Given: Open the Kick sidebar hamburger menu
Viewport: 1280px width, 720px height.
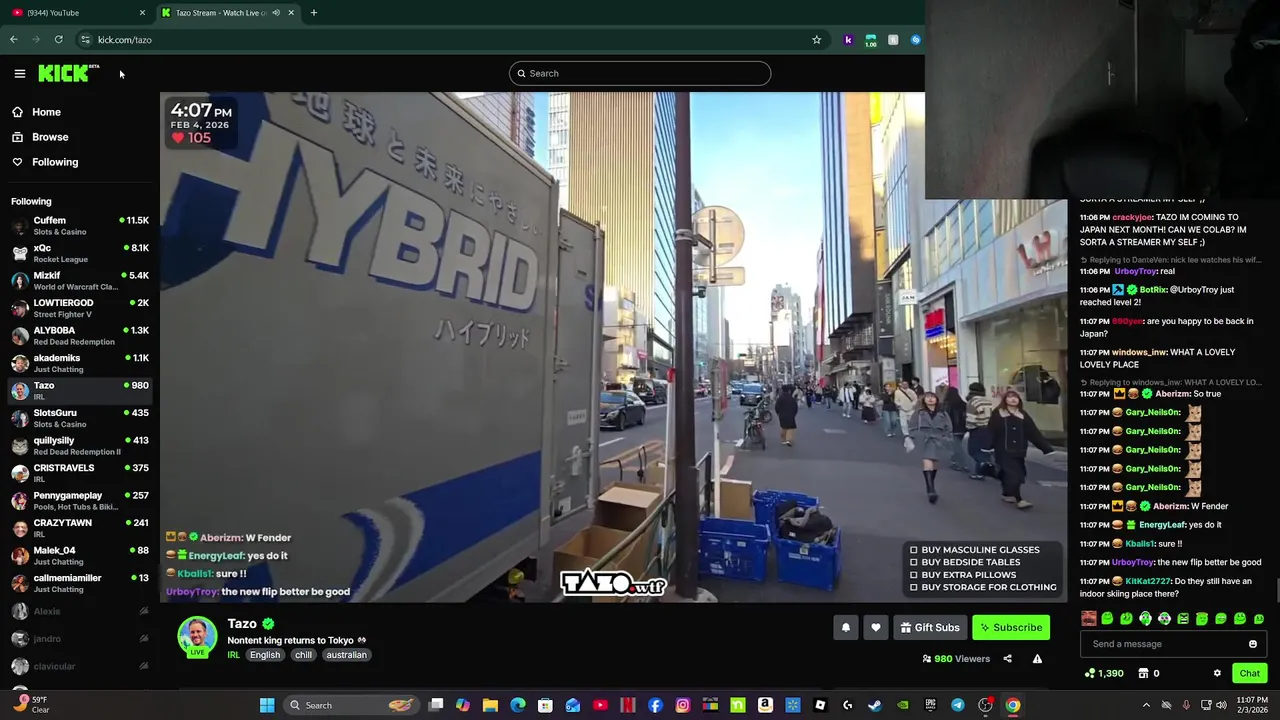Looking at the screenshot, I should coord(19,73).
